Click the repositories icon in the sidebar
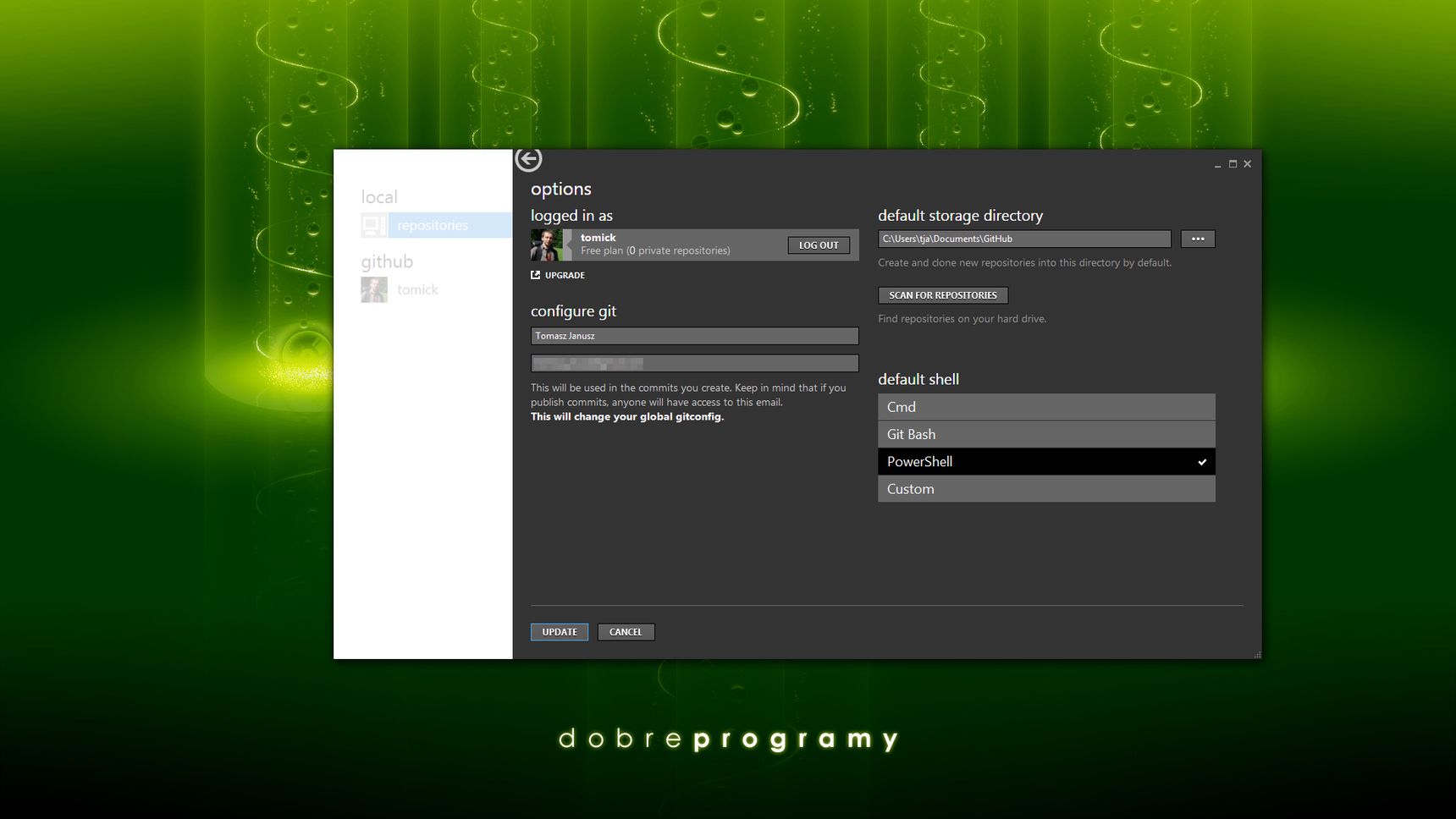The width and height of the screenshot is (1456, 819). pos(374,225)
